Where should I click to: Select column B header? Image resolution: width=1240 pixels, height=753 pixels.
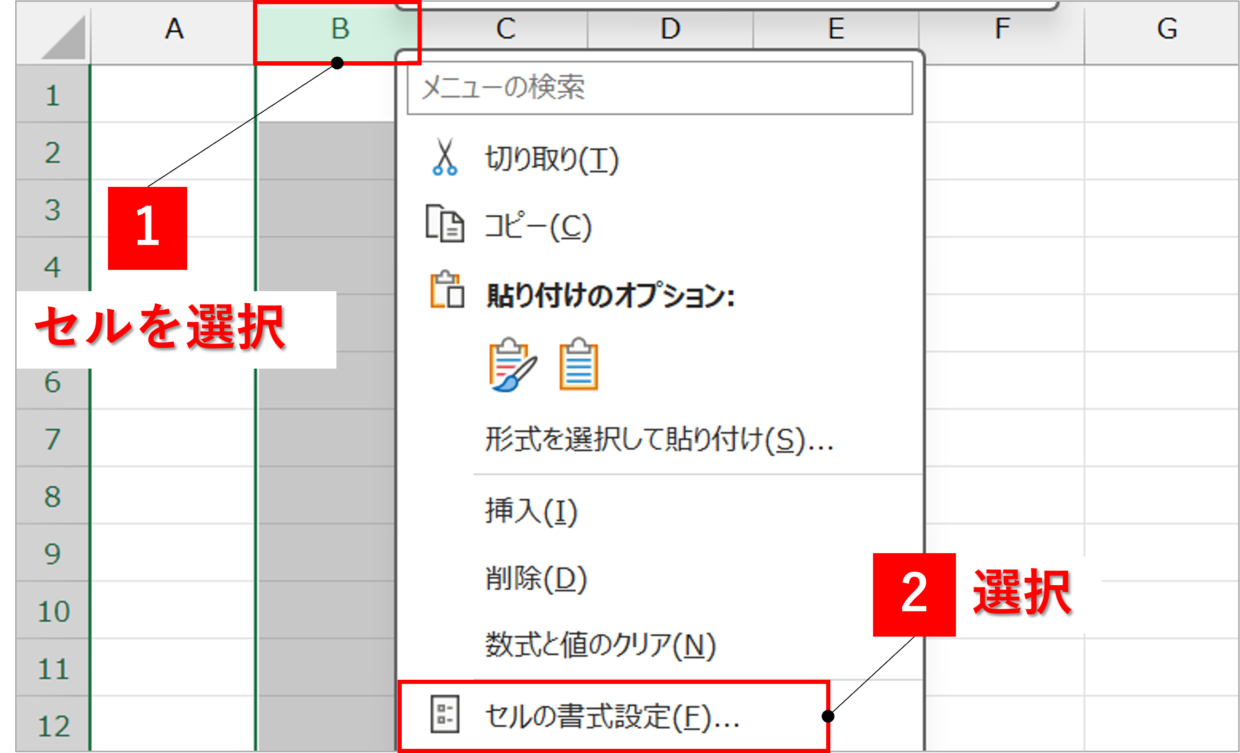[x=338, y=31]
